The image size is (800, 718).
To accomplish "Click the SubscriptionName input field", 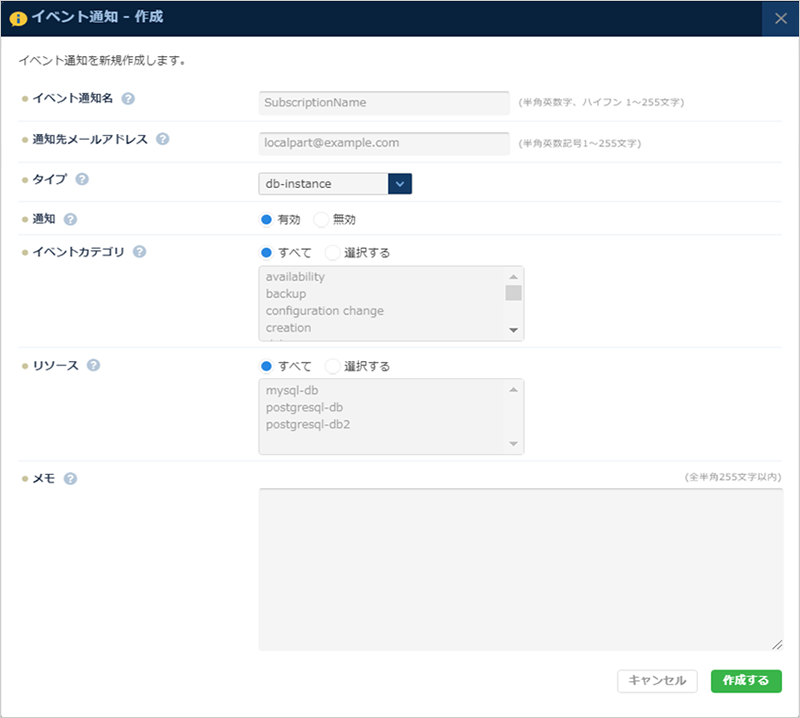I will point(384,102).
